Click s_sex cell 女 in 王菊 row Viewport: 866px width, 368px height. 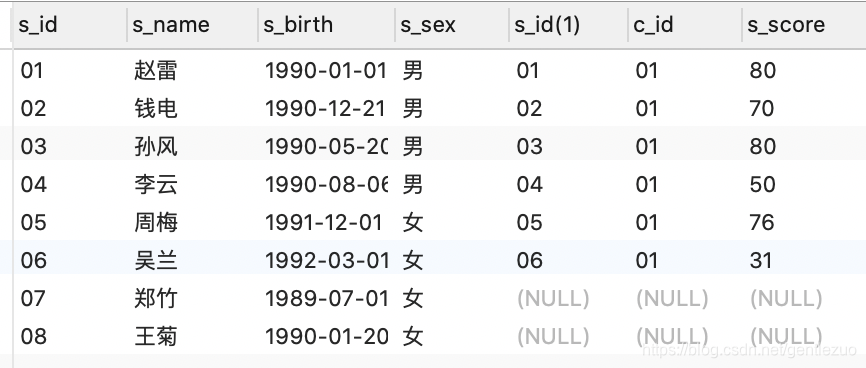413,336
